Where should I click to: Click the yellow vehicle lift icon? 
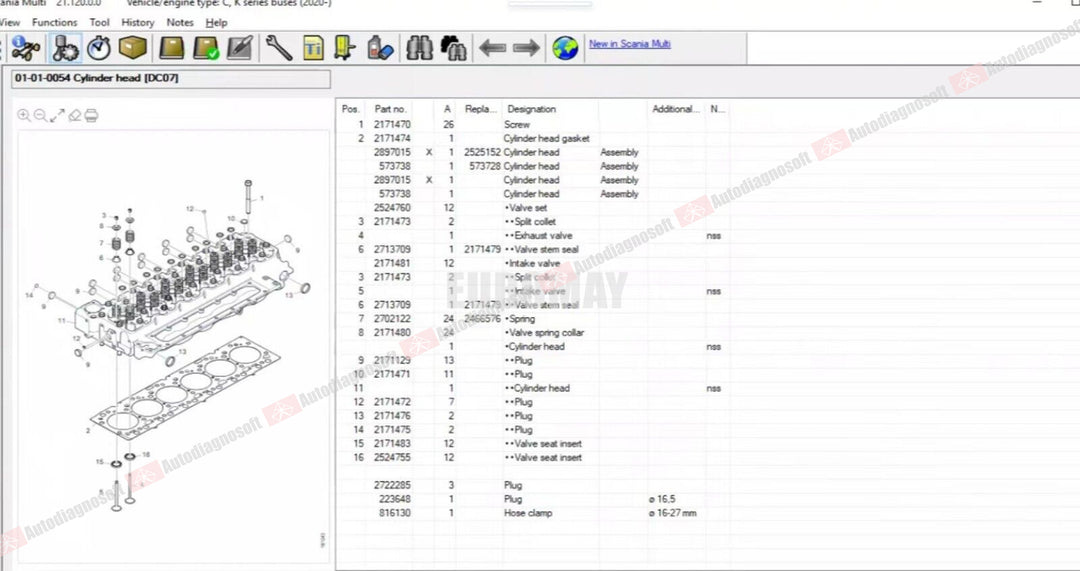344,48
